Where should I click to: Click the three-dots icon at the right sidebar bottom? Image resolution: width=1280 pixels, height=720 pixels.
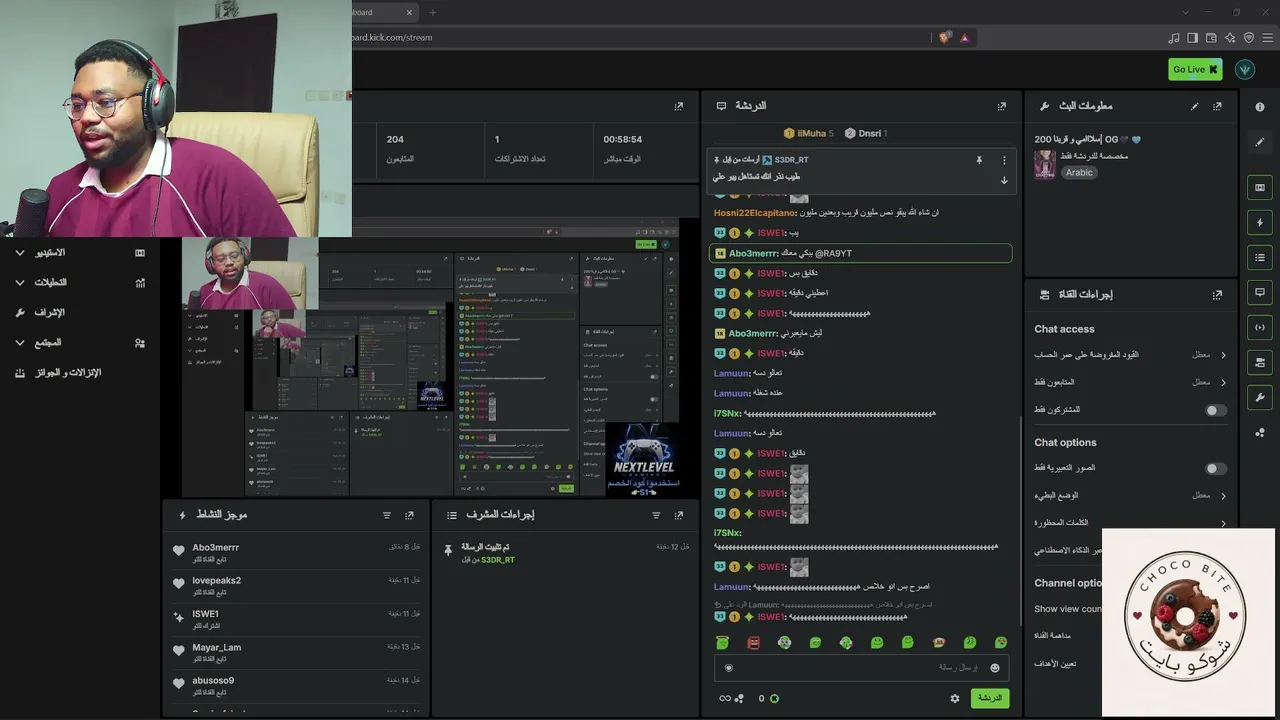point(1260,433)
